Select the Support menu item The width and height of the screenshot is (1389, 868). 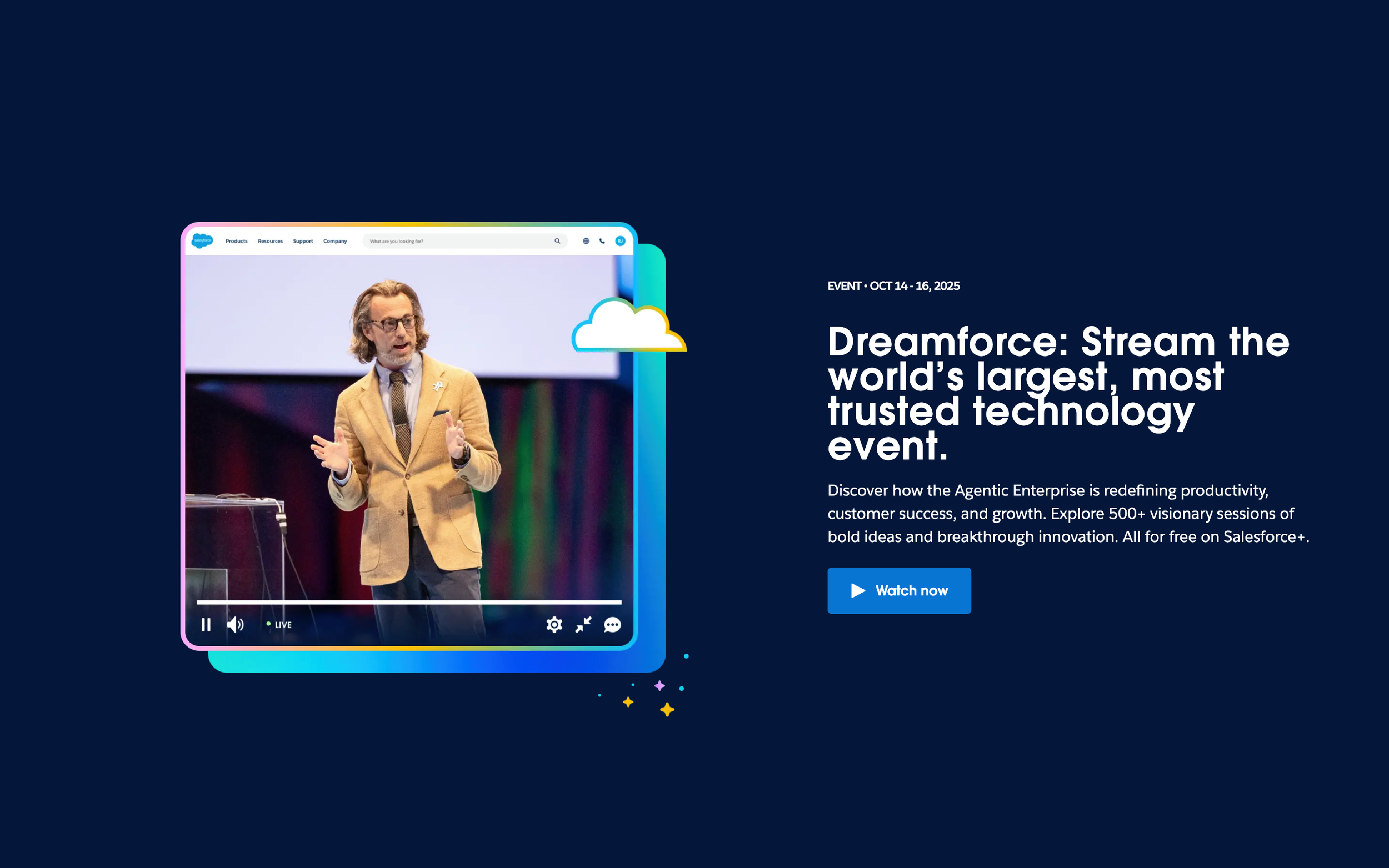pos(303,241)
